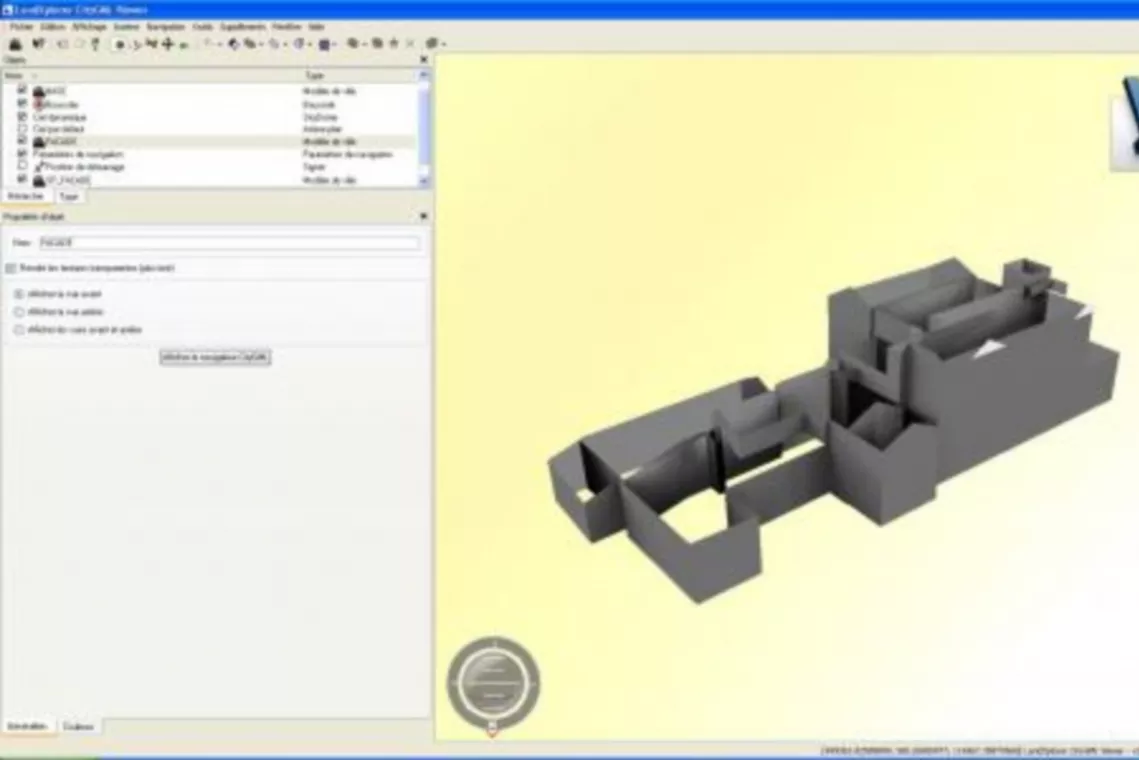Open the dropdown arrow at the far right of the toolbar
The height and width of the screenshot is (760, 1139).
point(443,44)
